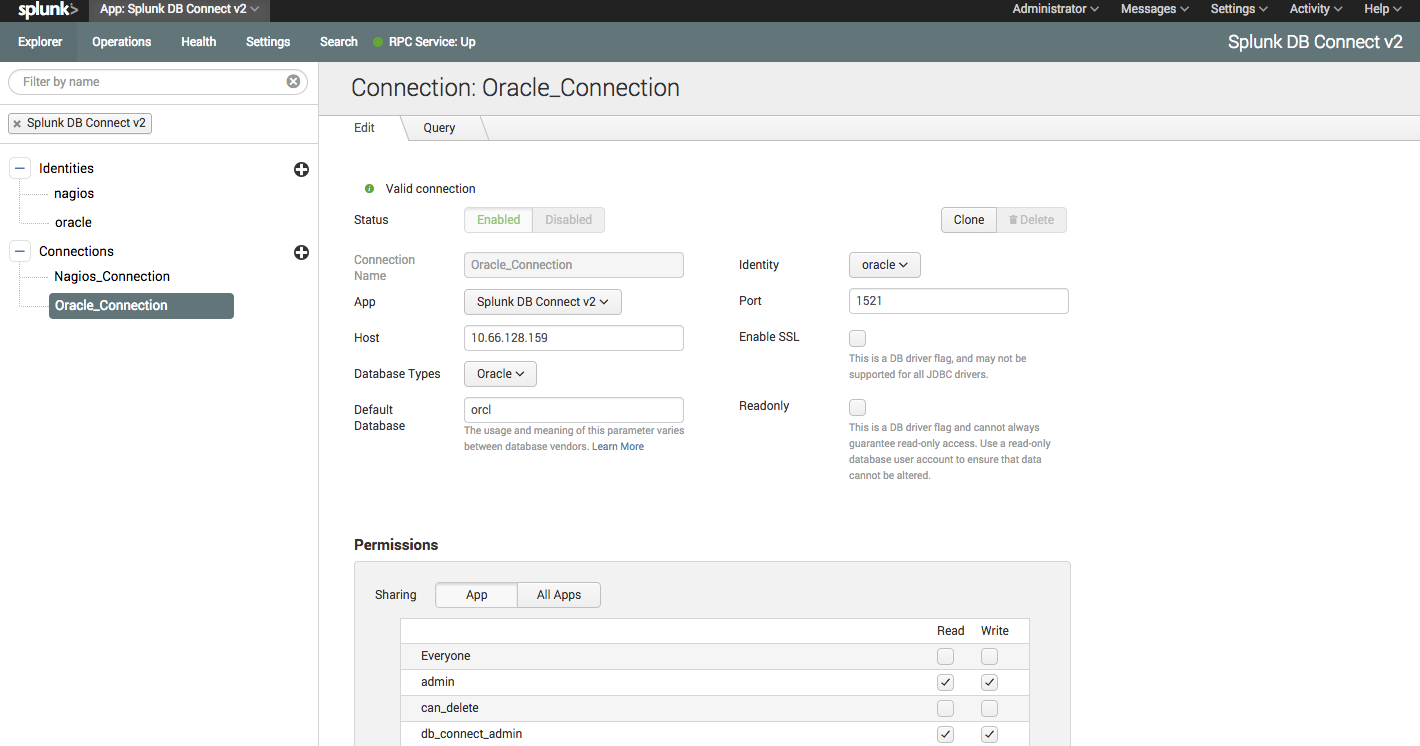
Task: Switch to the Query tab
Action: 439,128
